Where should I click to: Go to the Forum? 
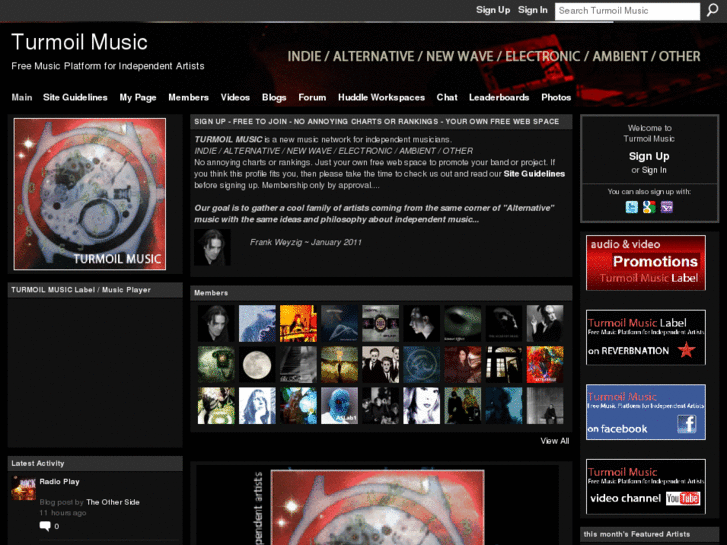click(312, 97)
